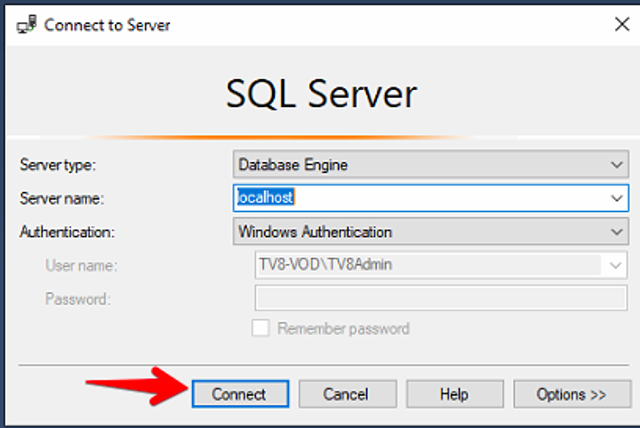
Task: Show more settings with Options >>
Action: coord(572,394)
